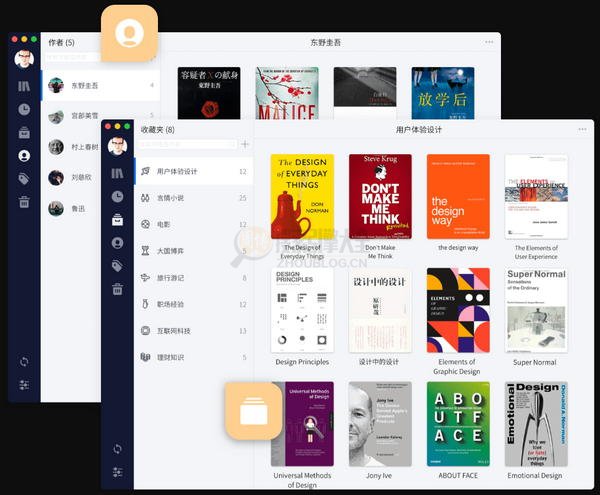
Task: Click sync icon in front window sidebar
Action: [117, 449]
